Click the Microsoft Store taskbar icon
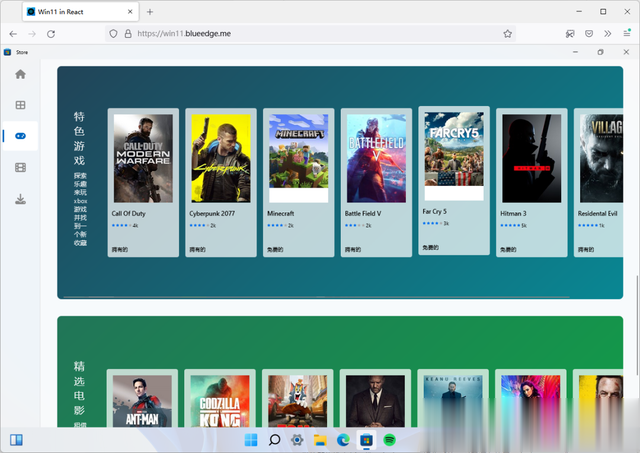640x453 pixels. pos(366,440)
